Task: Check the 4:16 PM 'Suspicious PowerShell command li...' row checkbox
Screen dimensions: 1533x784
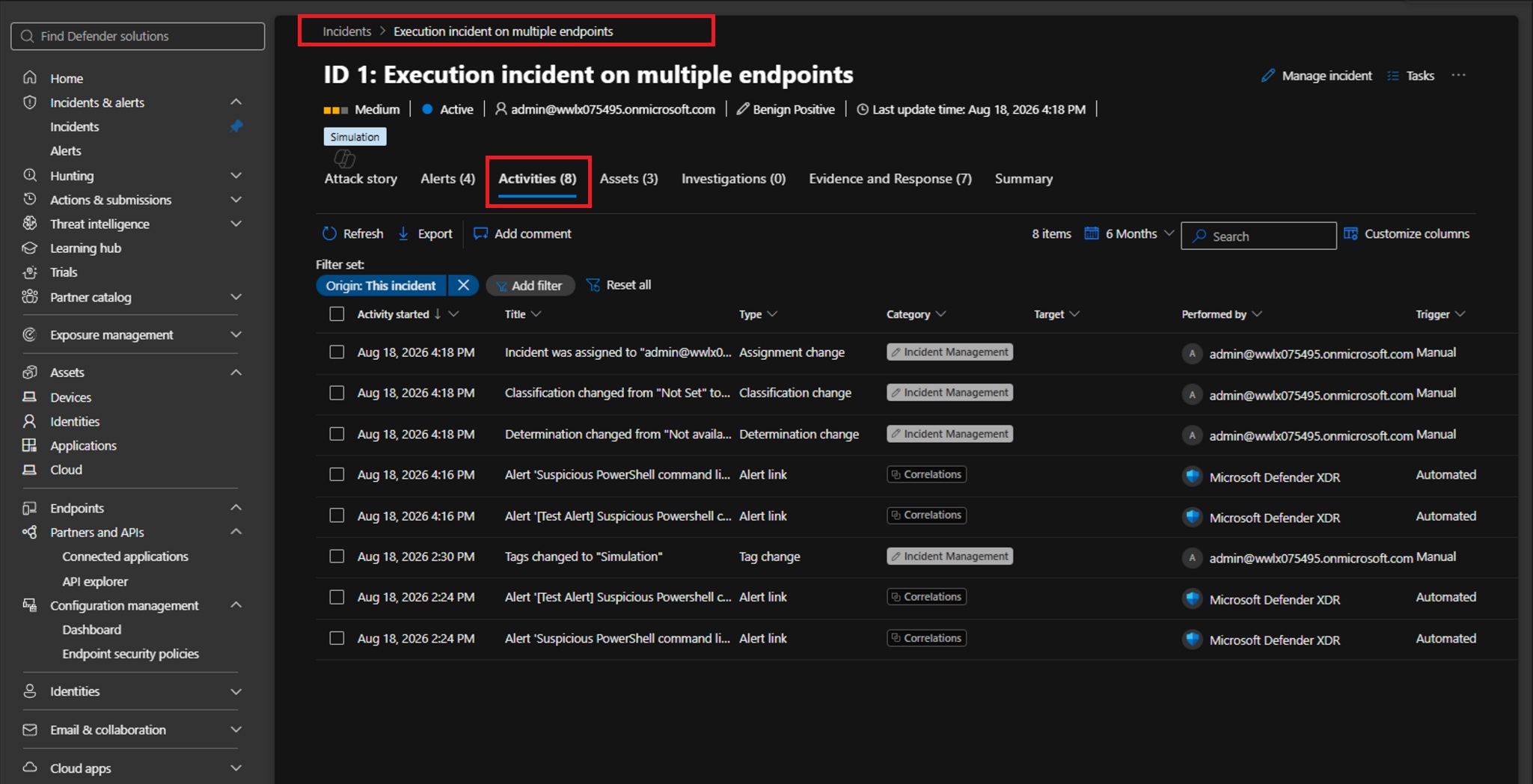Action: (x=337, y=474)
